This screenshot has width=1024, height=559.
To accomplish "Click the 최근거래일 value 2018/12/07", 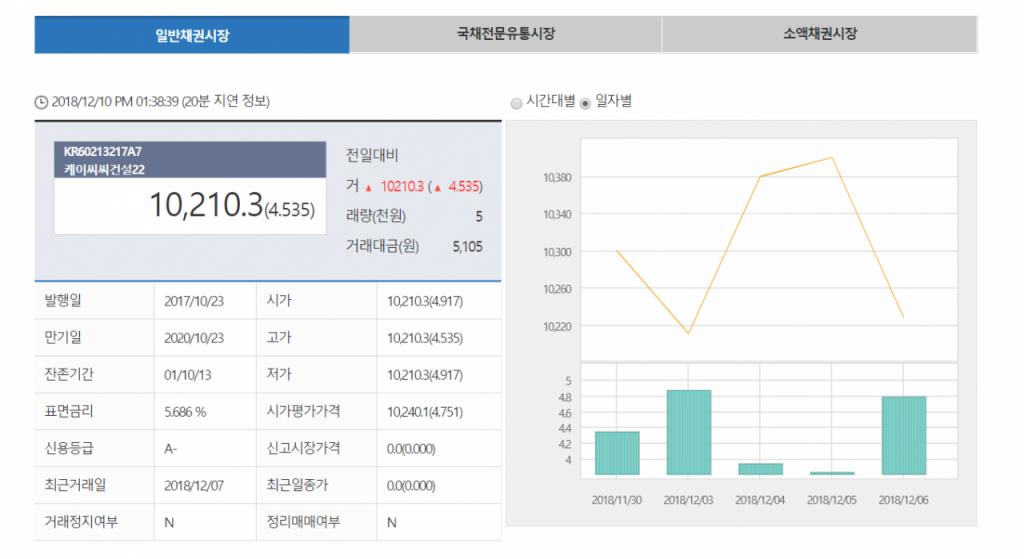I will point(194,486).
